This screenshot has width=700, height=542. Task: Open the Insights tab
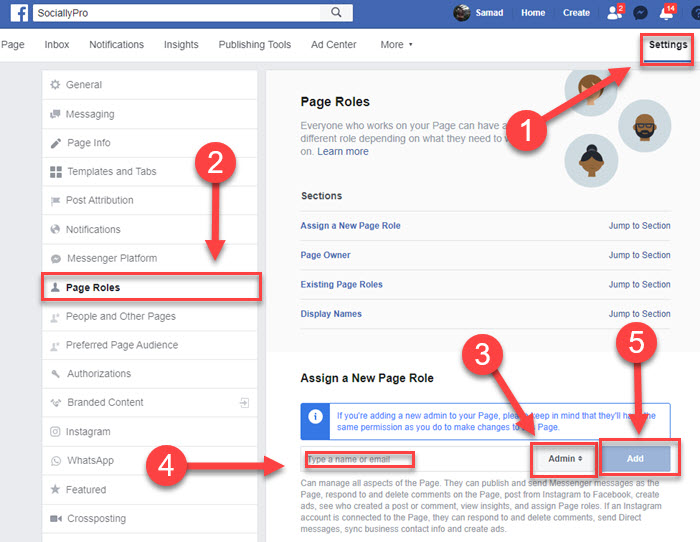tap(181, 45)
